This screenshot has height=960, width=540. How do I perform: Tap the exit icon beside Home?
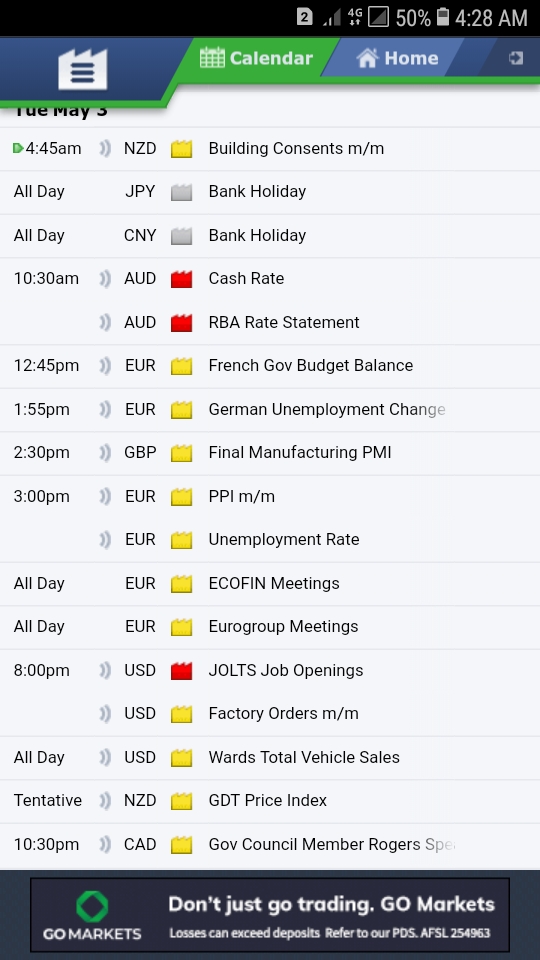click(516, 58)
